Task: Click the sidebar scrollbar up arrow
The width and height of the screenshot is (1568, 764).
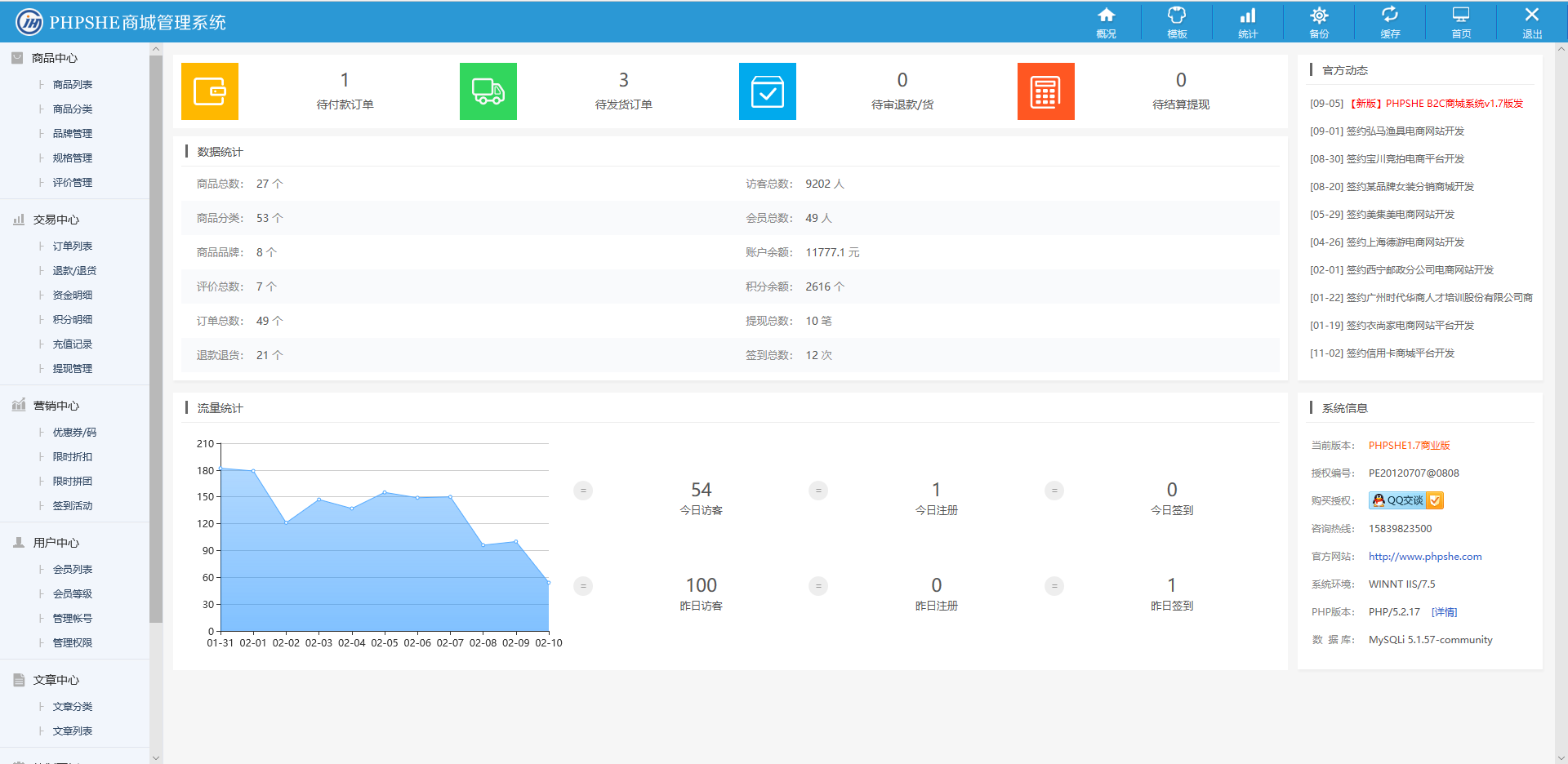Action: pos(156,49)
